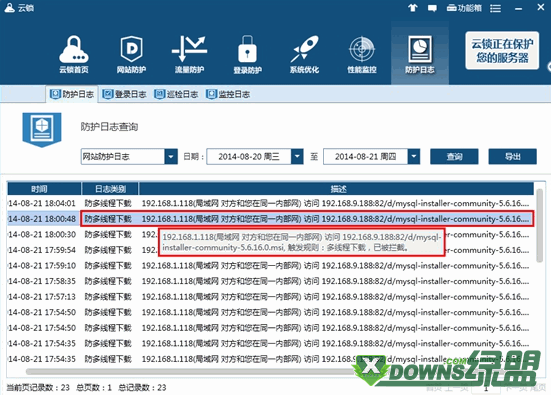The width and height of the screenshot is (551, 395).
Task: Click the 查询 query button
Action: tap(454, 156)
